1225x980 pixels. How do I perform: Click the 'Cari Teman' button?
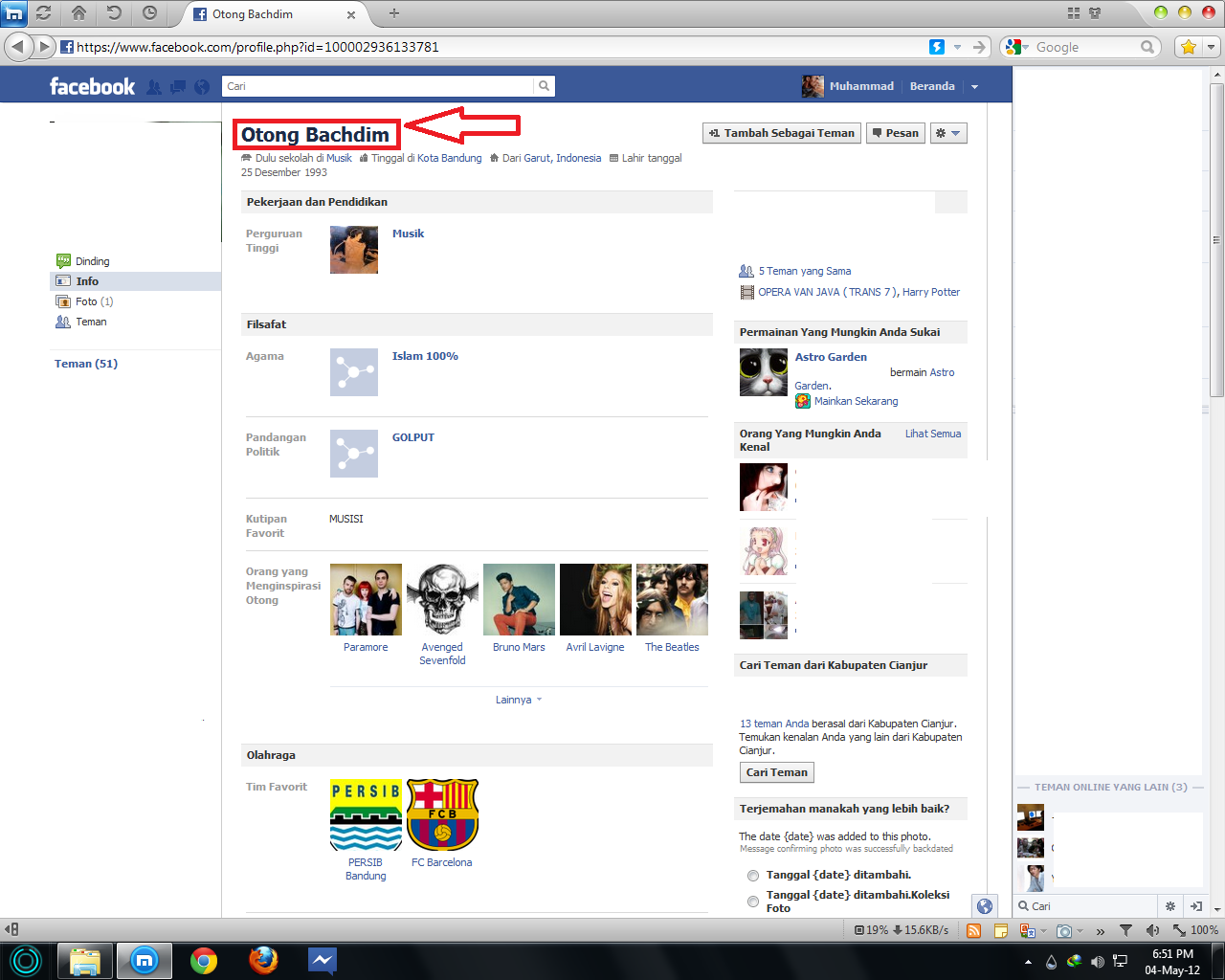click(777, 772)
